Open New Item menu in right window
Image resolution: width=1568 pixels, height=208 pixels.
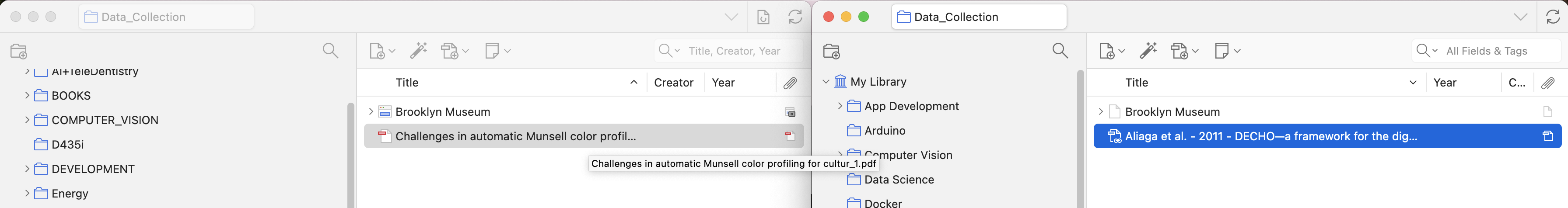pyautogui.click(x=1112, y=51)
